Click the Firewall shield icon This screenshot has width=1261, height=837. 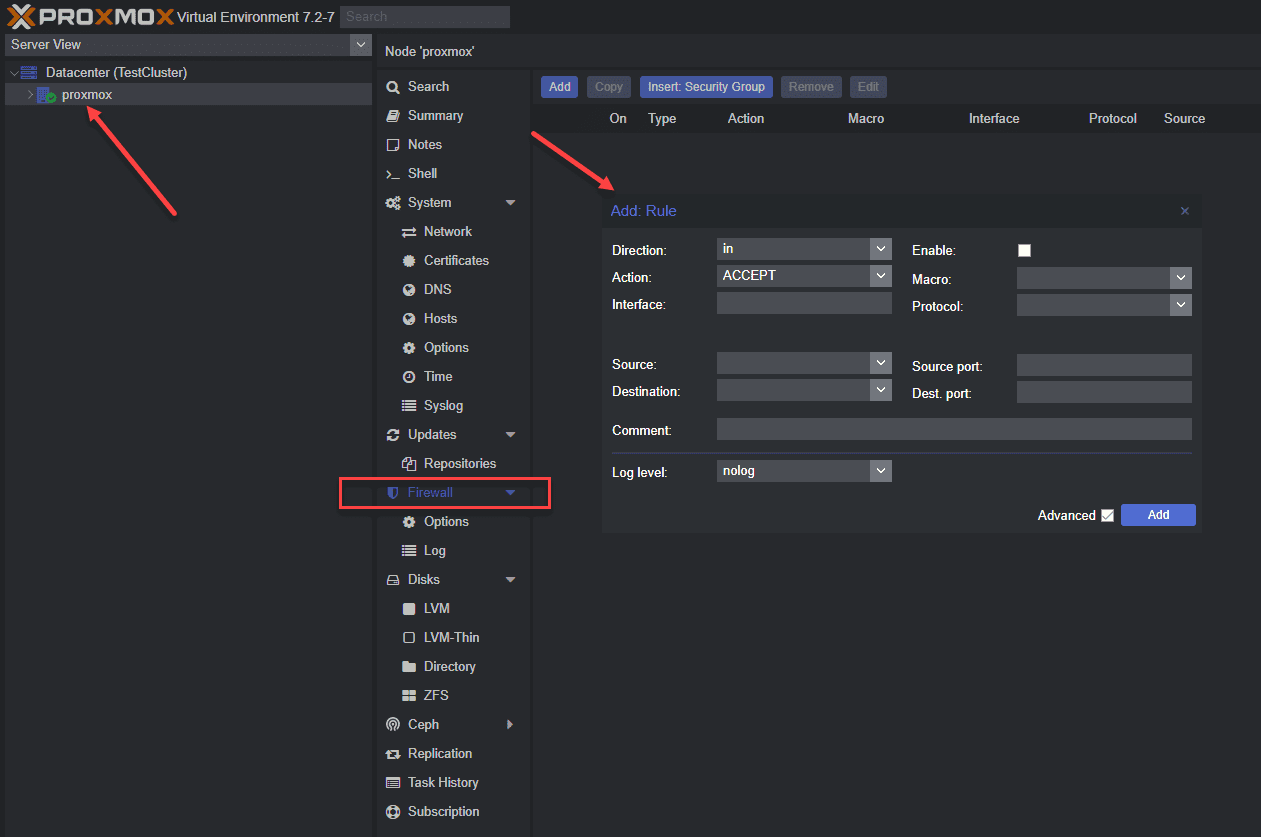click(x=393, y=493)
